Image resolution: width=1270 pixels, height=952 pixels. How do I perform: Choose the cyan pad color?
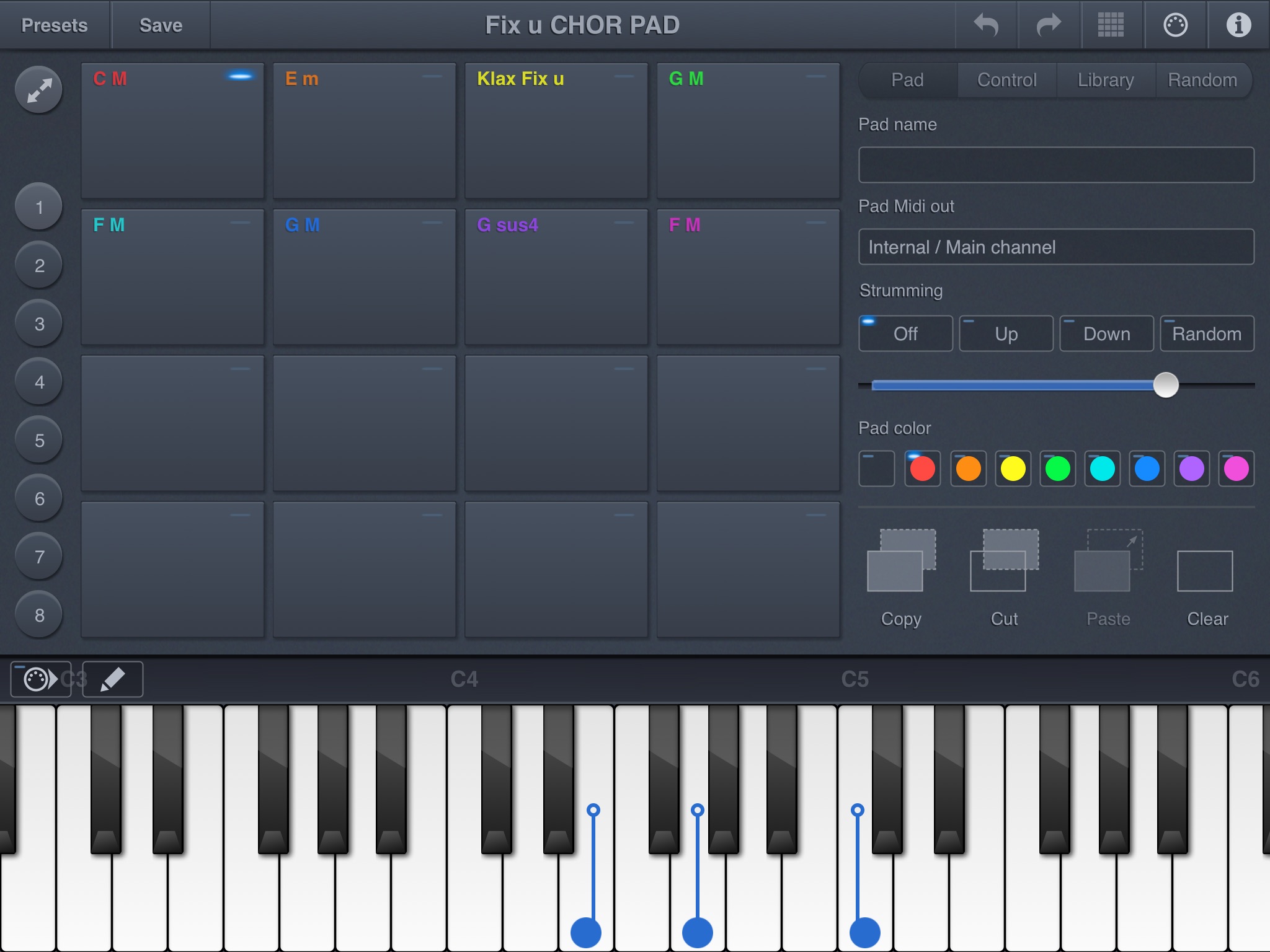pos(1103,469)
